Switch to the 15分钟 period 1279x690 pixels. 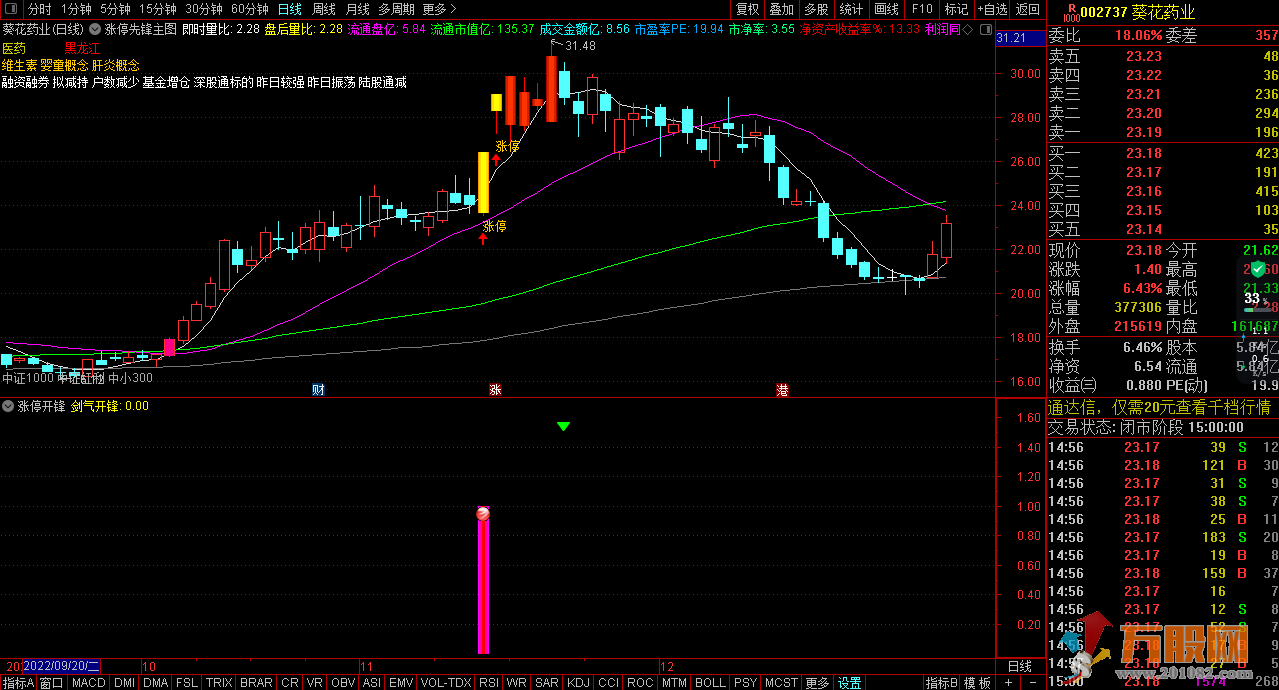pyautogui.click(x=158, y=9)
